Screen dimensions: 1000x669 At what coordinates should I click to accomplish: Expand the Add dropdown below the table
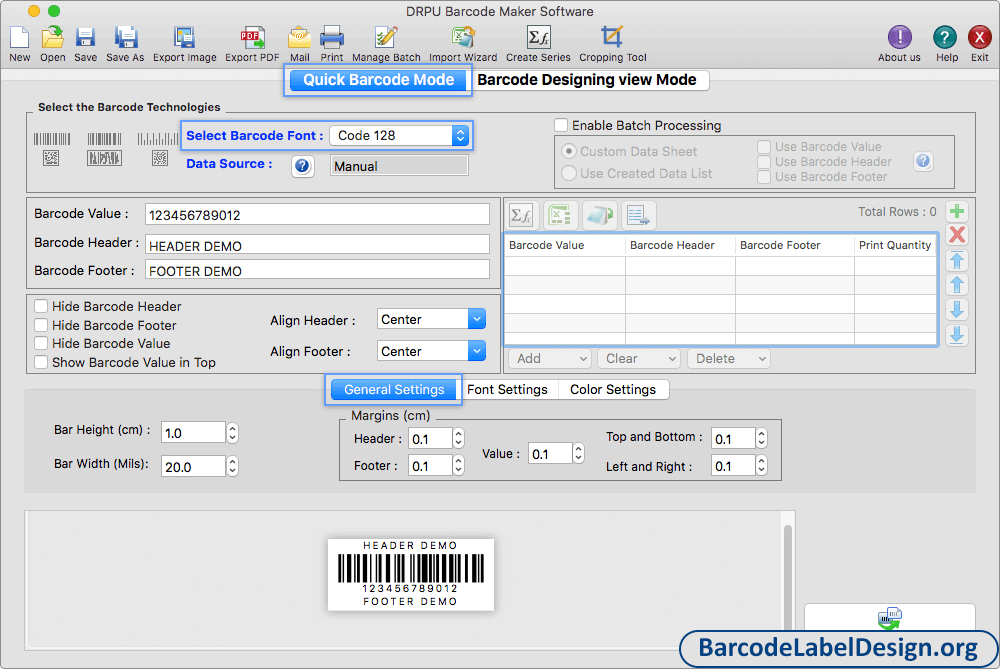point(550,358)
